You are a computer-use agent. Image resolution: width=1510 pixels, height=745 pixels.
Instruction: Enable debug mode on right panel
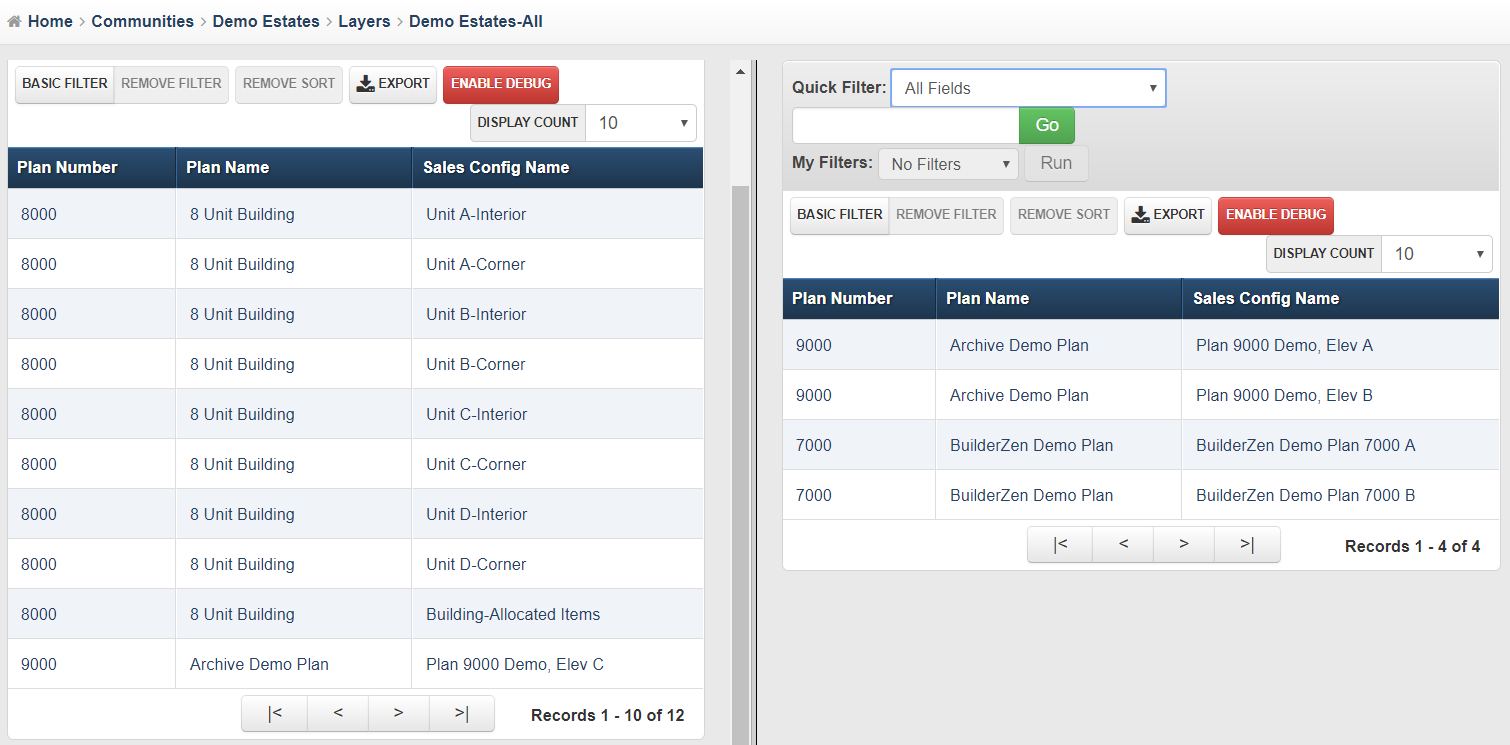[x=1275, y=215]
